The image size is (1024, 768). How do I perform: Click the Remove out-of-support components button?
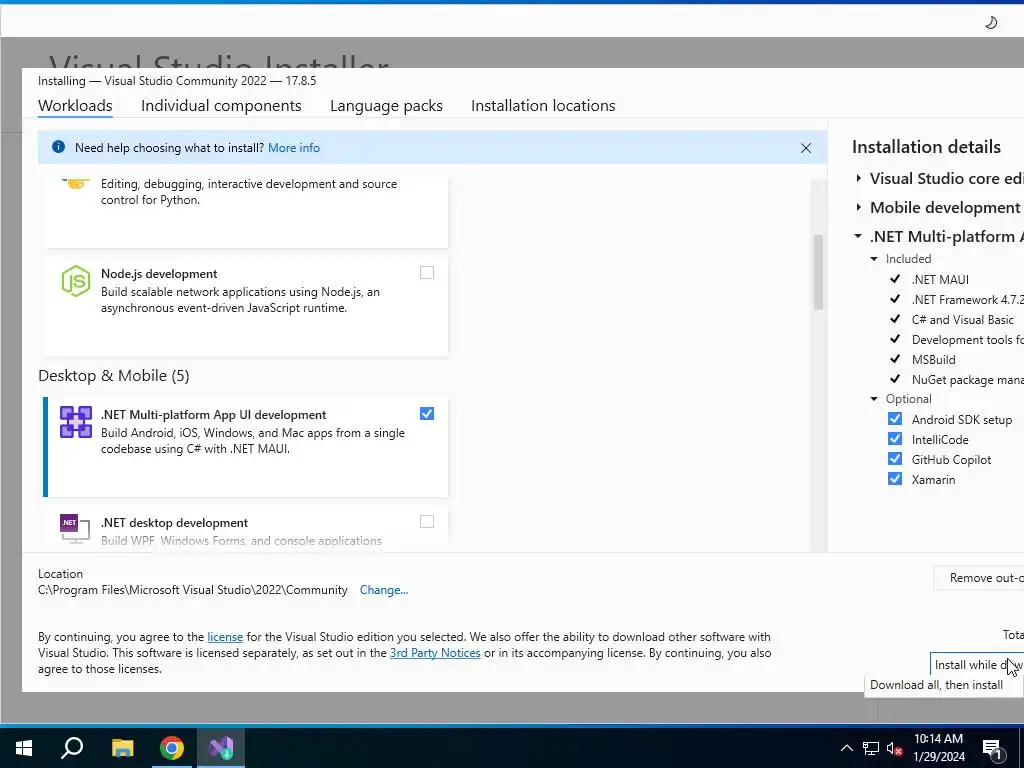[x=979, y=578]
